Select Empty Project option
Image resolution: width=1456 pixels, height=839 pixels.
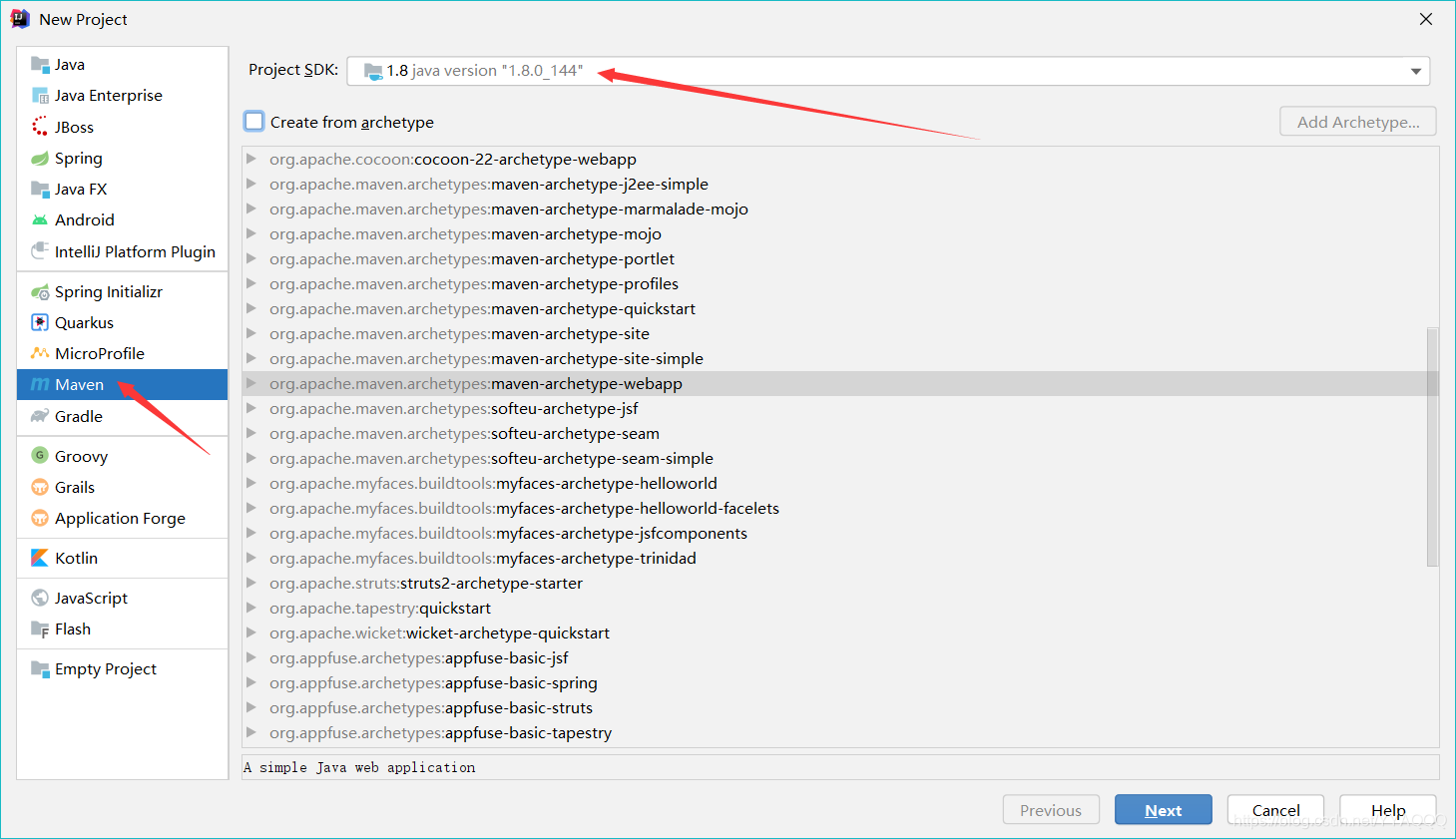click(x=123, y=668)
